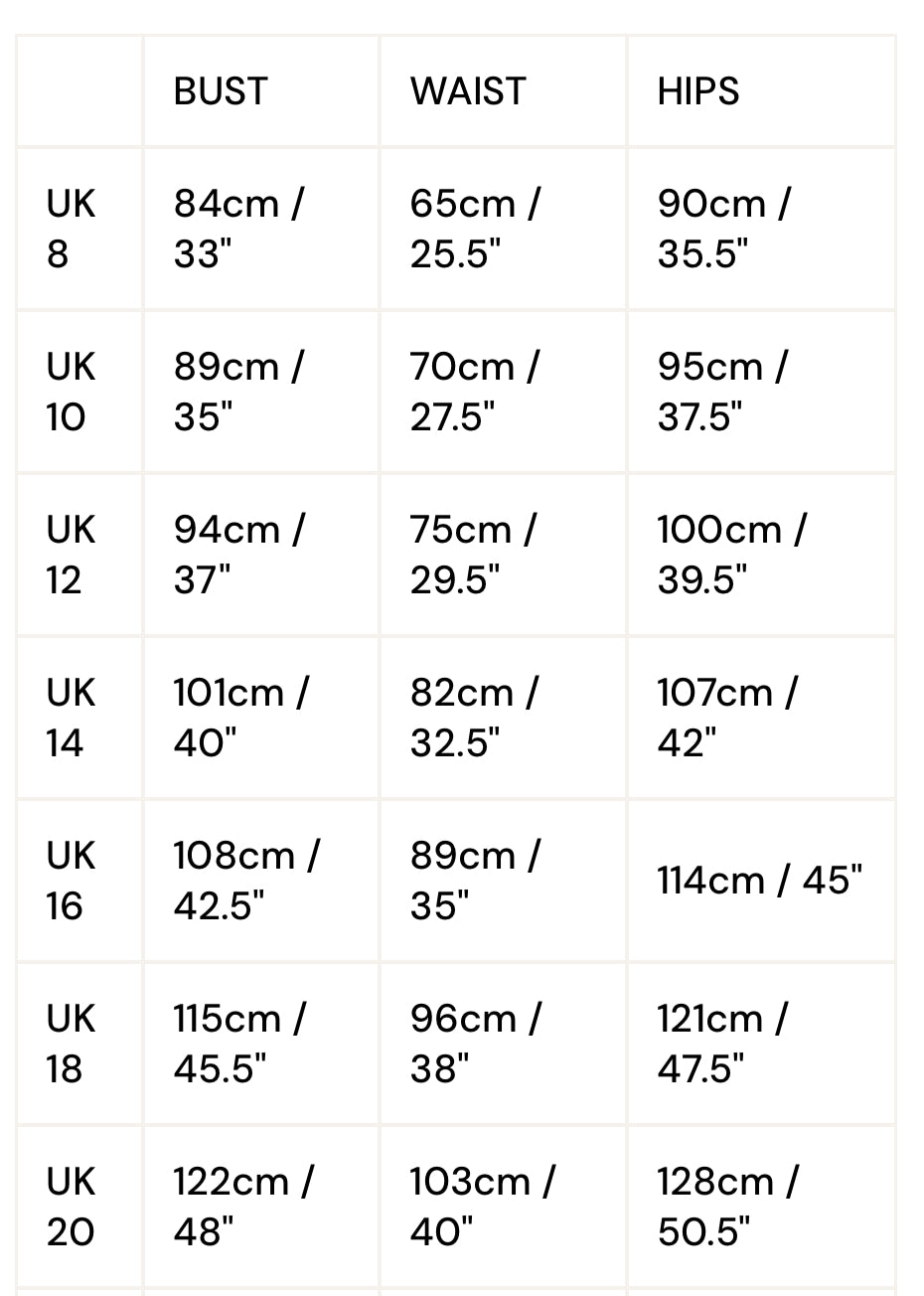Click the 108cm / 42.5" bust cell

coord(246,881)
